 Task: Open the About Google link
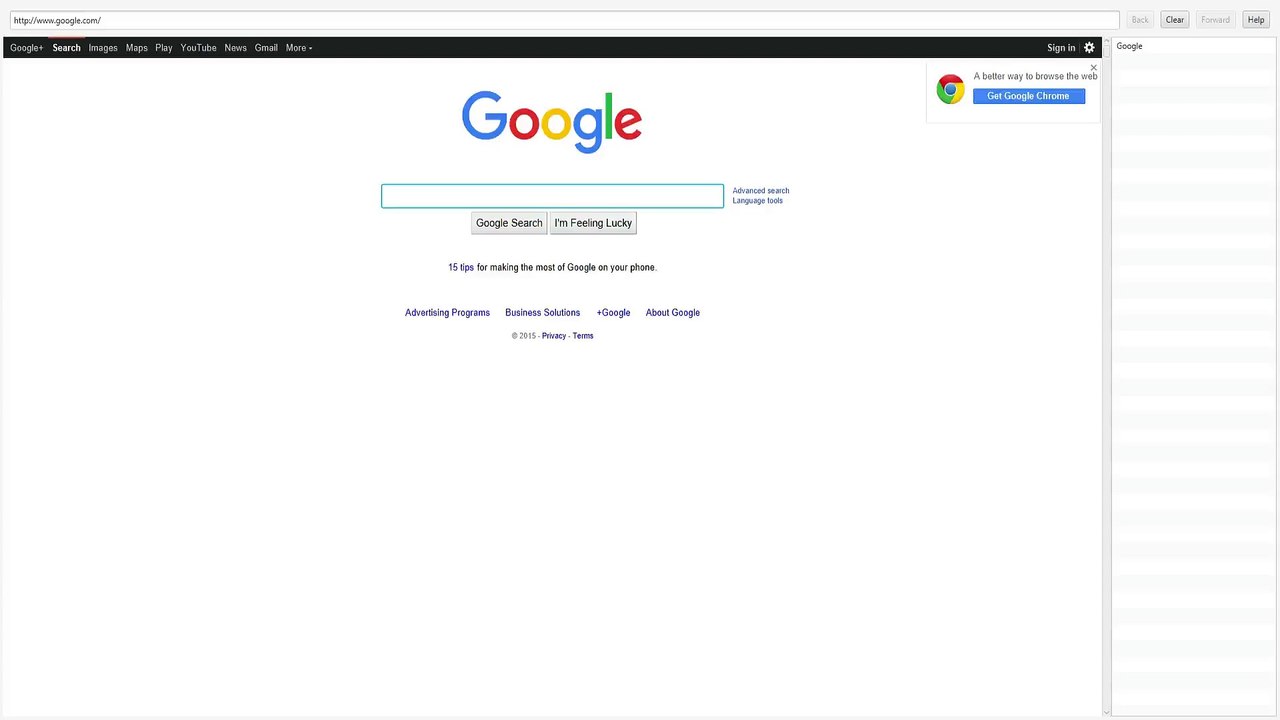click(x=673, y=313)
